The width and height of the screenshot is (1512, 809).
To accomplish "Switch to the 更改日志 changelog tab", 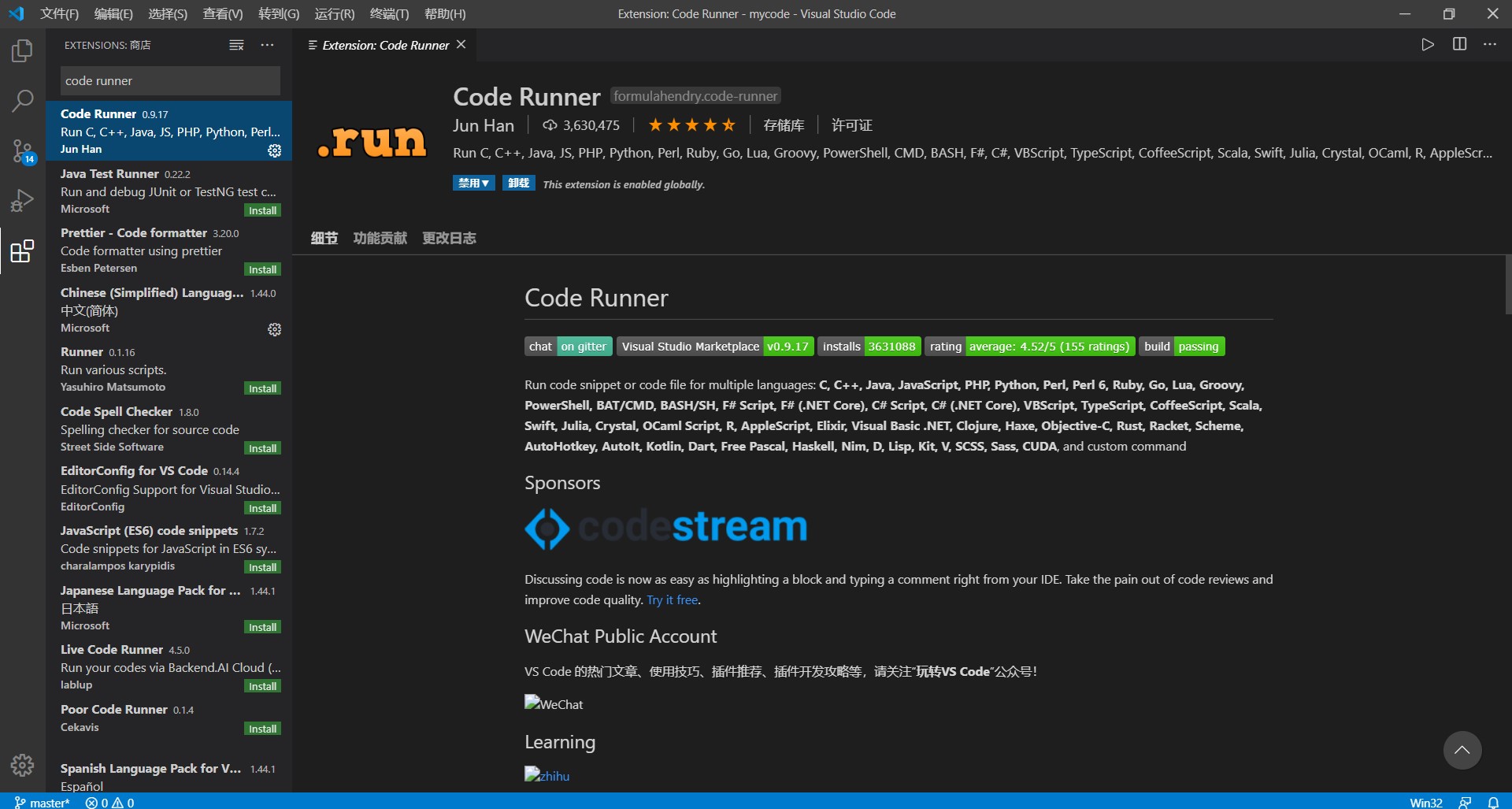I will (449, 238).
